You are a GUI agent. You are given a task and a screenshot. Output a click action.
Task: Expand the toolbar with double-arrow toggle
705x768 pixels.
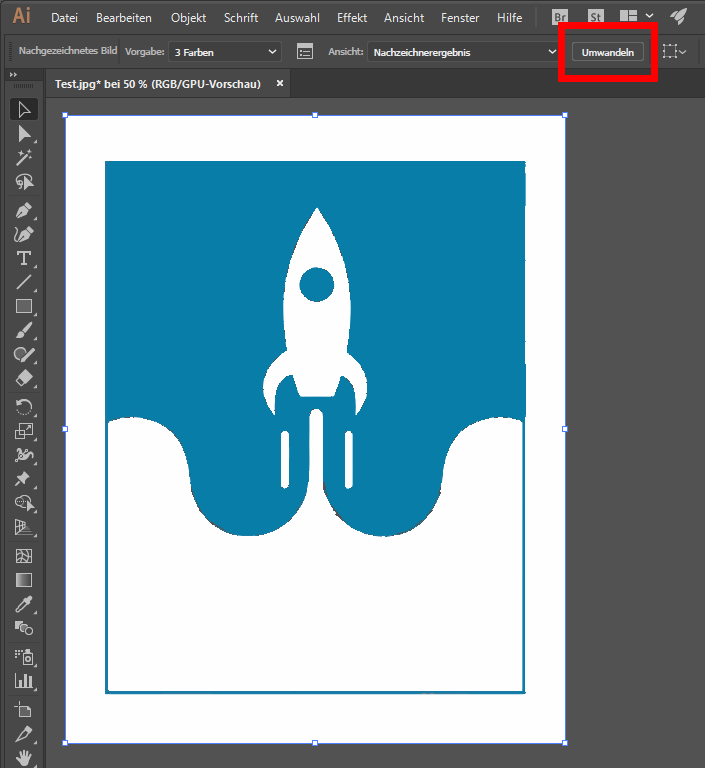13,75
